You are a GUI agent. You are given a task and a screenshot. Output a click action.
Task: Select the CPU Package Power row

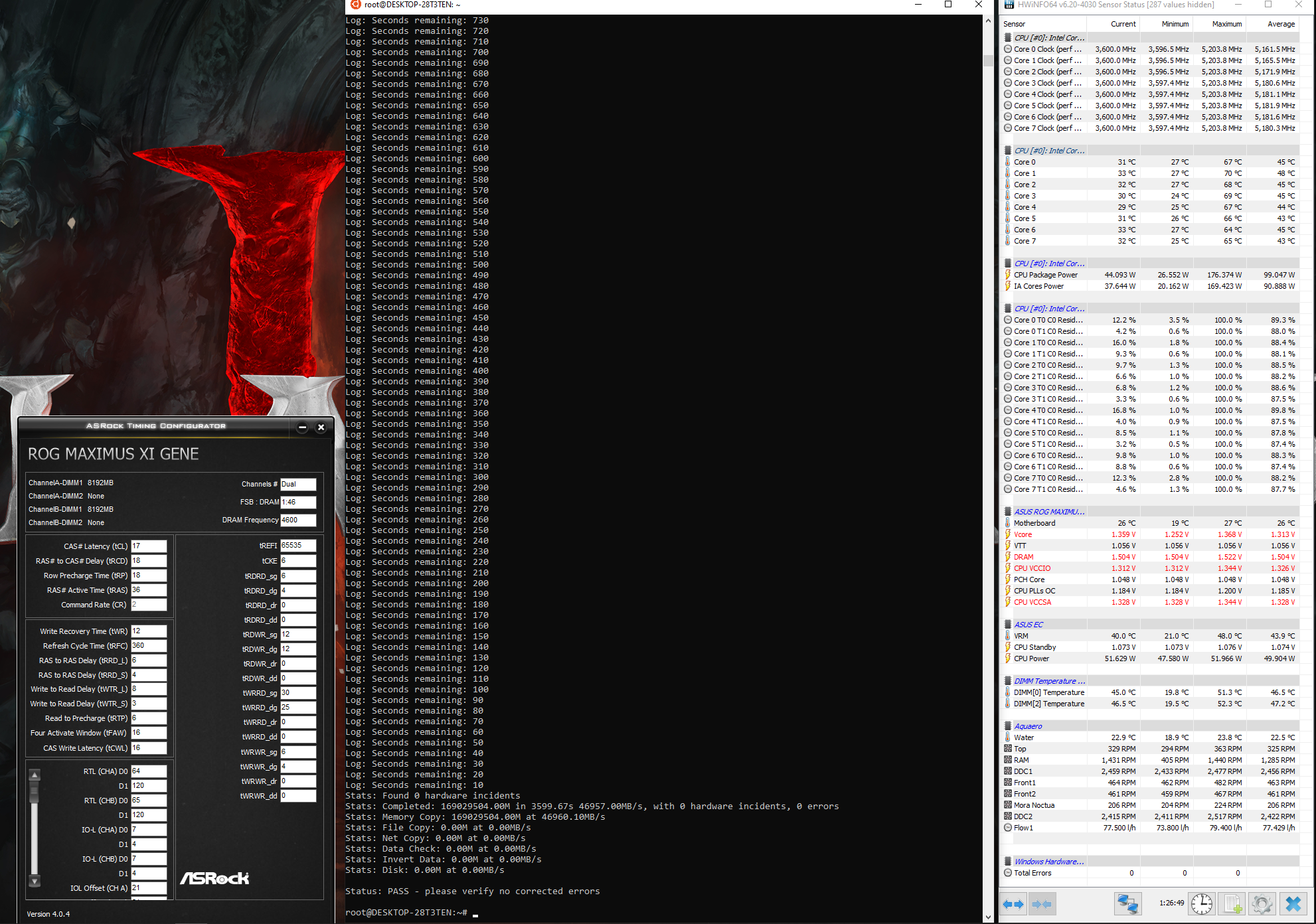[x=1045, y=275]
